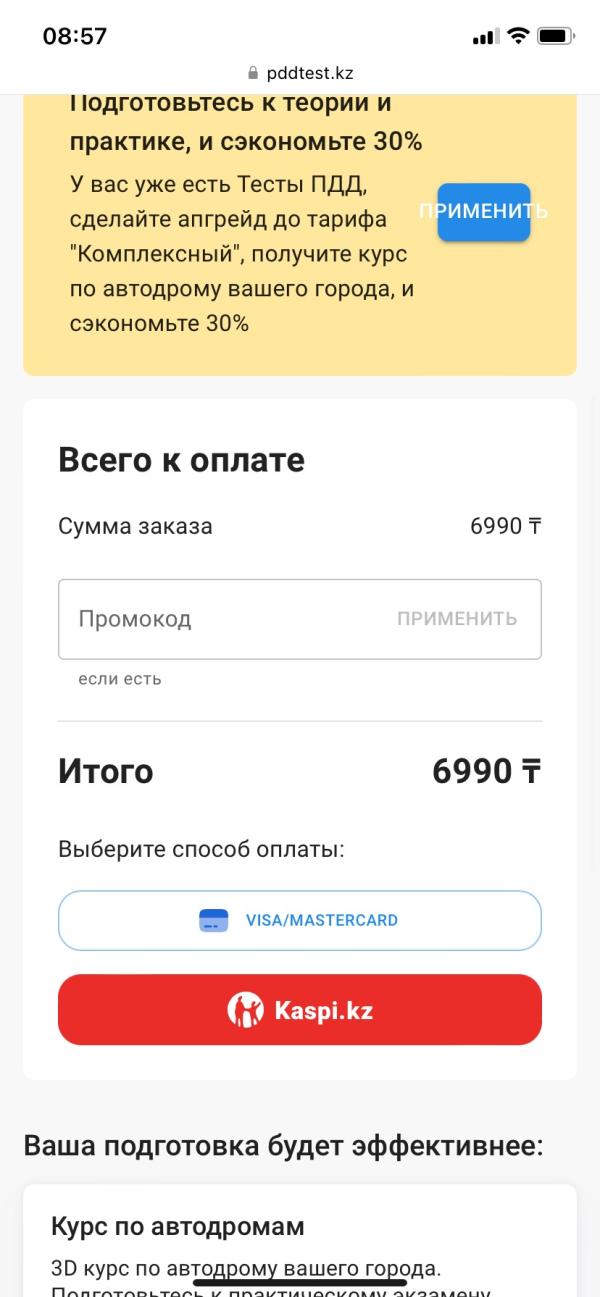Viewport: 600px width, 1297px height.
Task: Open the Курс по автодромам card
Action: coord(300,1240)
